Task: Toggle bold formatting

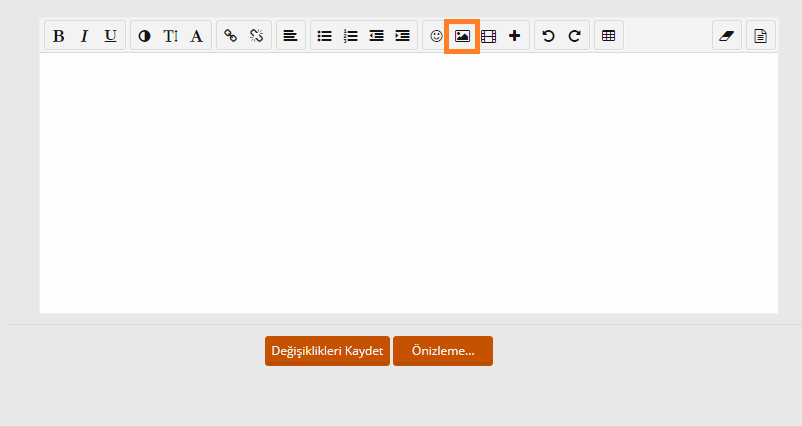Action: 58,36
